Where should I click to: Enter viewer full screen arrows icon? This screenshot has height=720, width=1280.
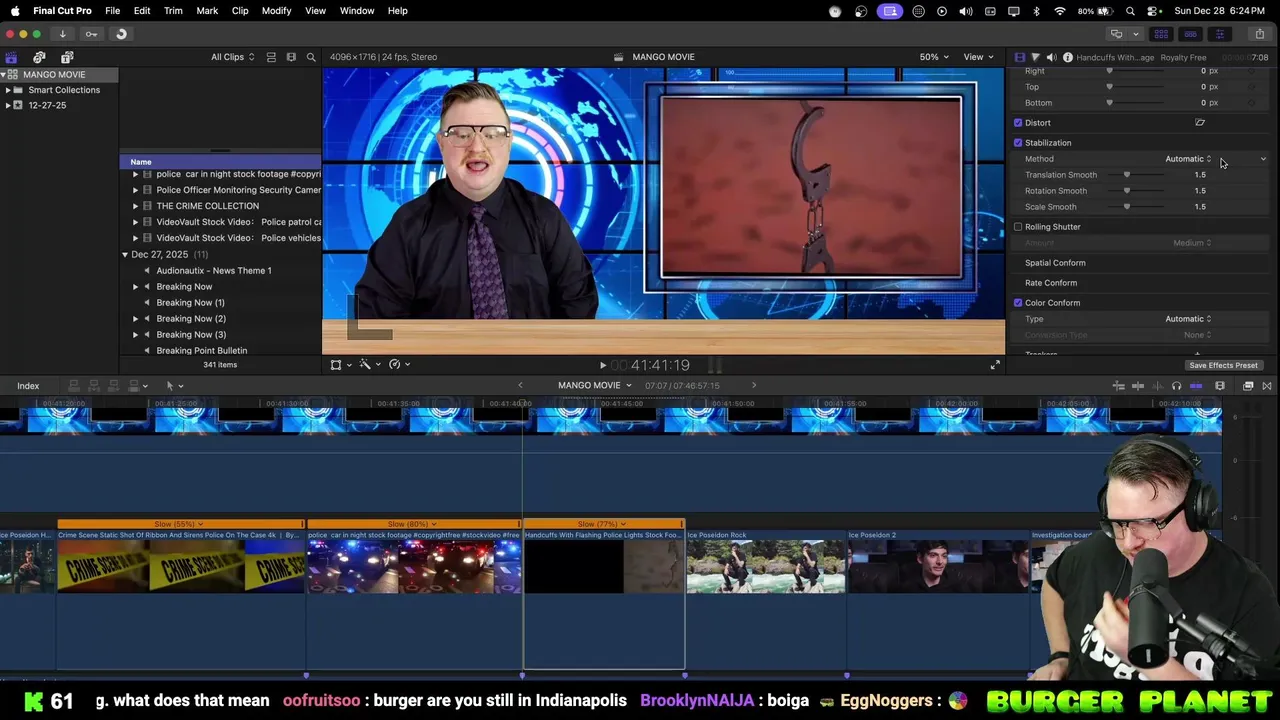pos(995,365)
